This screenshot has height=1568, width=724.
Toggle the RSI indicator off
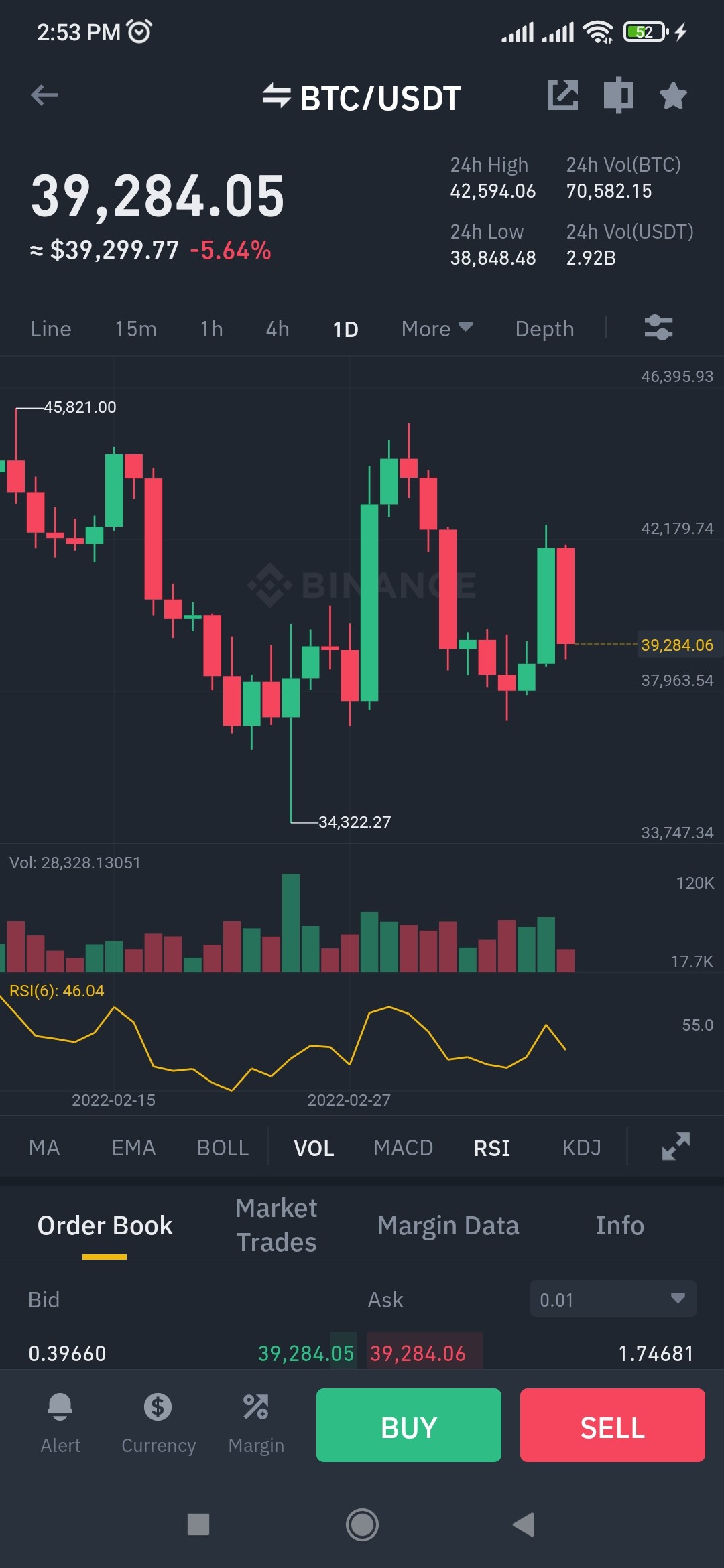tap(492, 1148)
